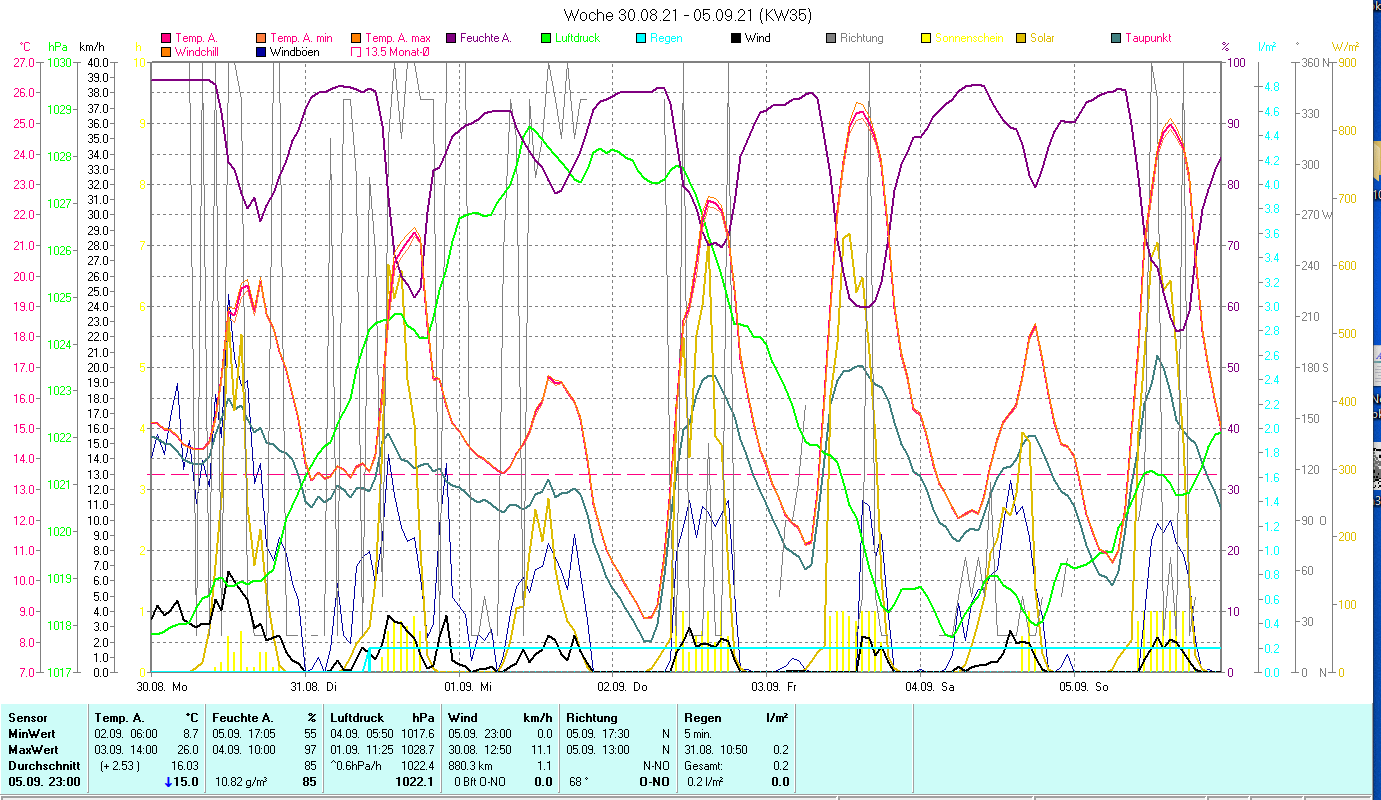Click the minimum pressure value 1017.6
Viewport: 1381px width, 800px height.
coord(418,734)
